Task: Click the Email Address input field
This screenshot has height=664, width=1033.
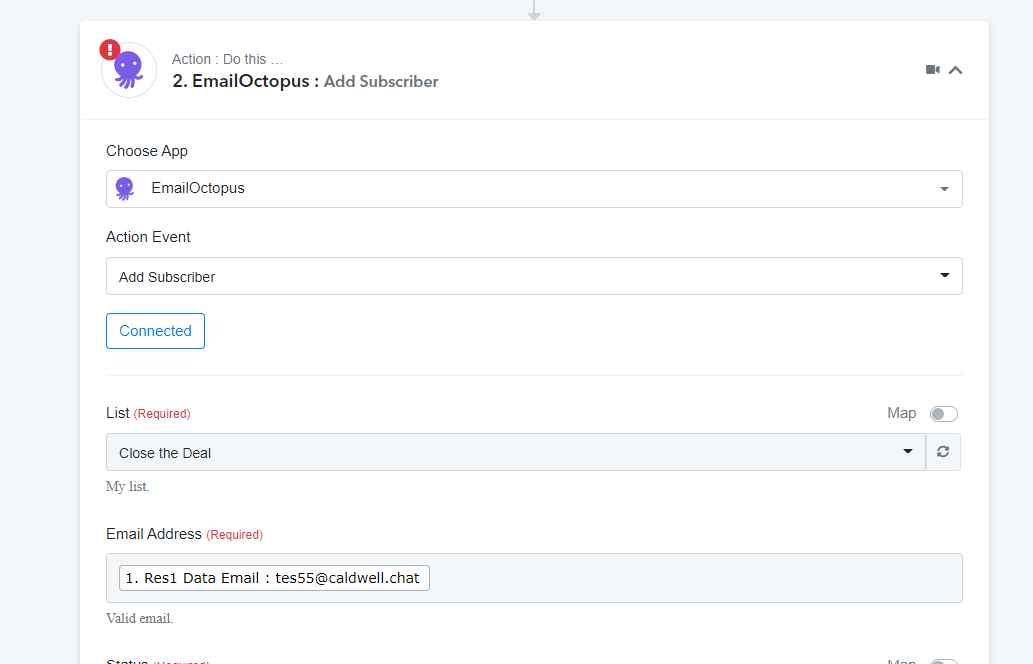Action: point(534,578)
